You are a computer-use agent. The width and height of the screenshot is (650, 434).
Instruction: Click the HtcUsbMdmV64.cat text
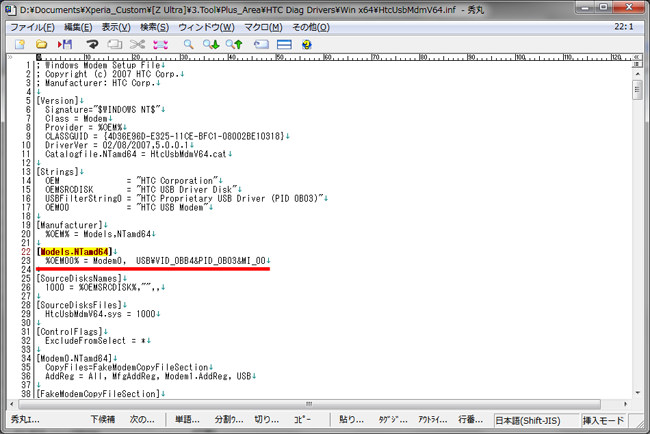189,154
